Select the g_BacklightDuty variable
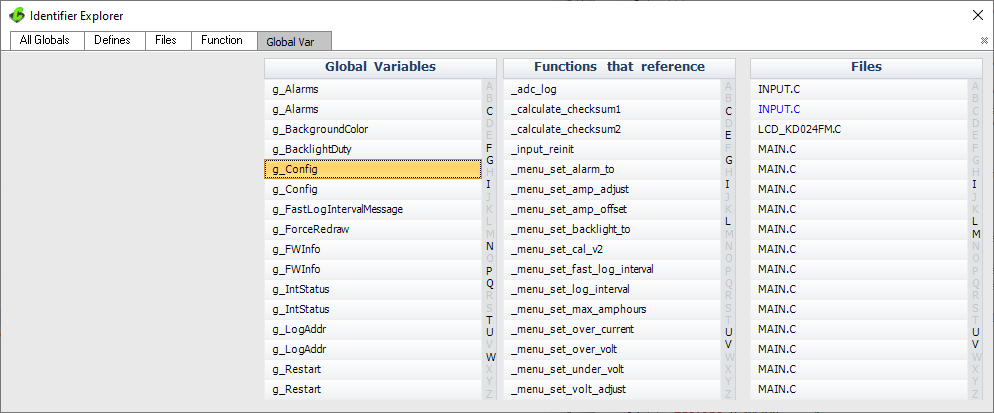 pos(312,149)
